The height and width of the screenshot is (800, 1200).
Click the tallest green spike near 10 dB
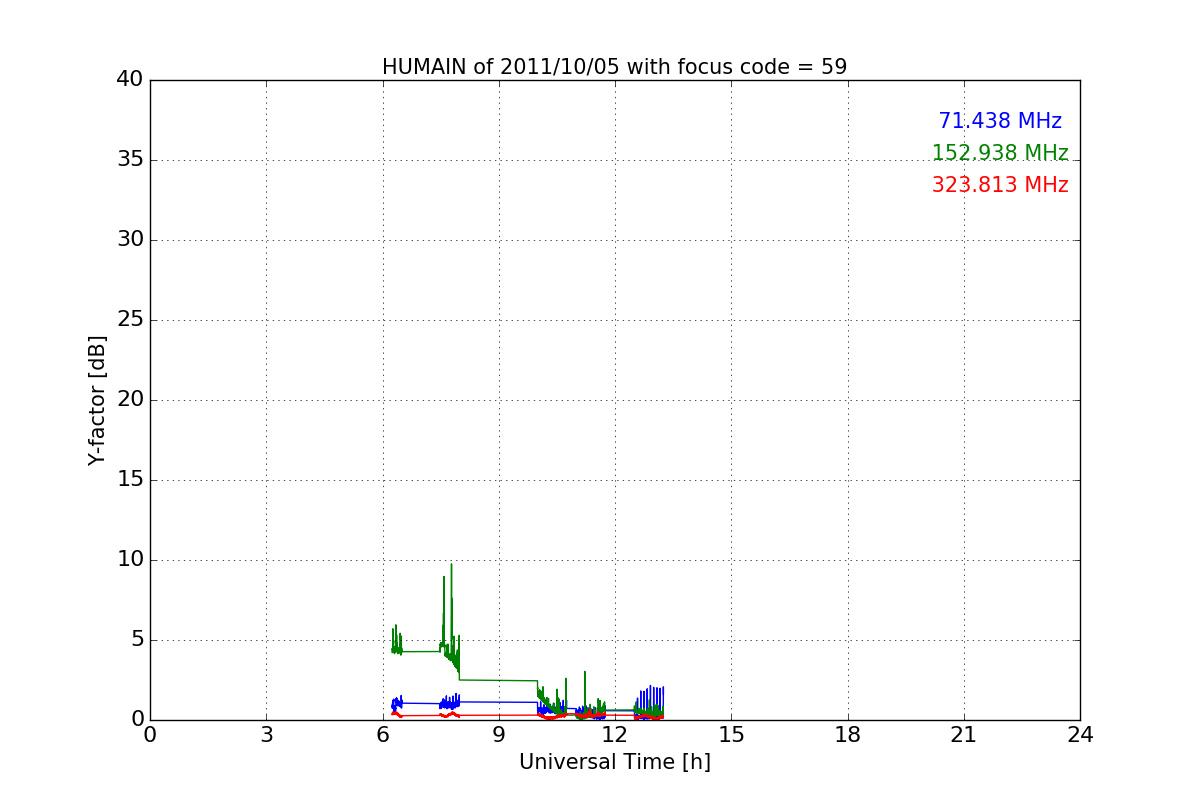(x=451, y=610)
